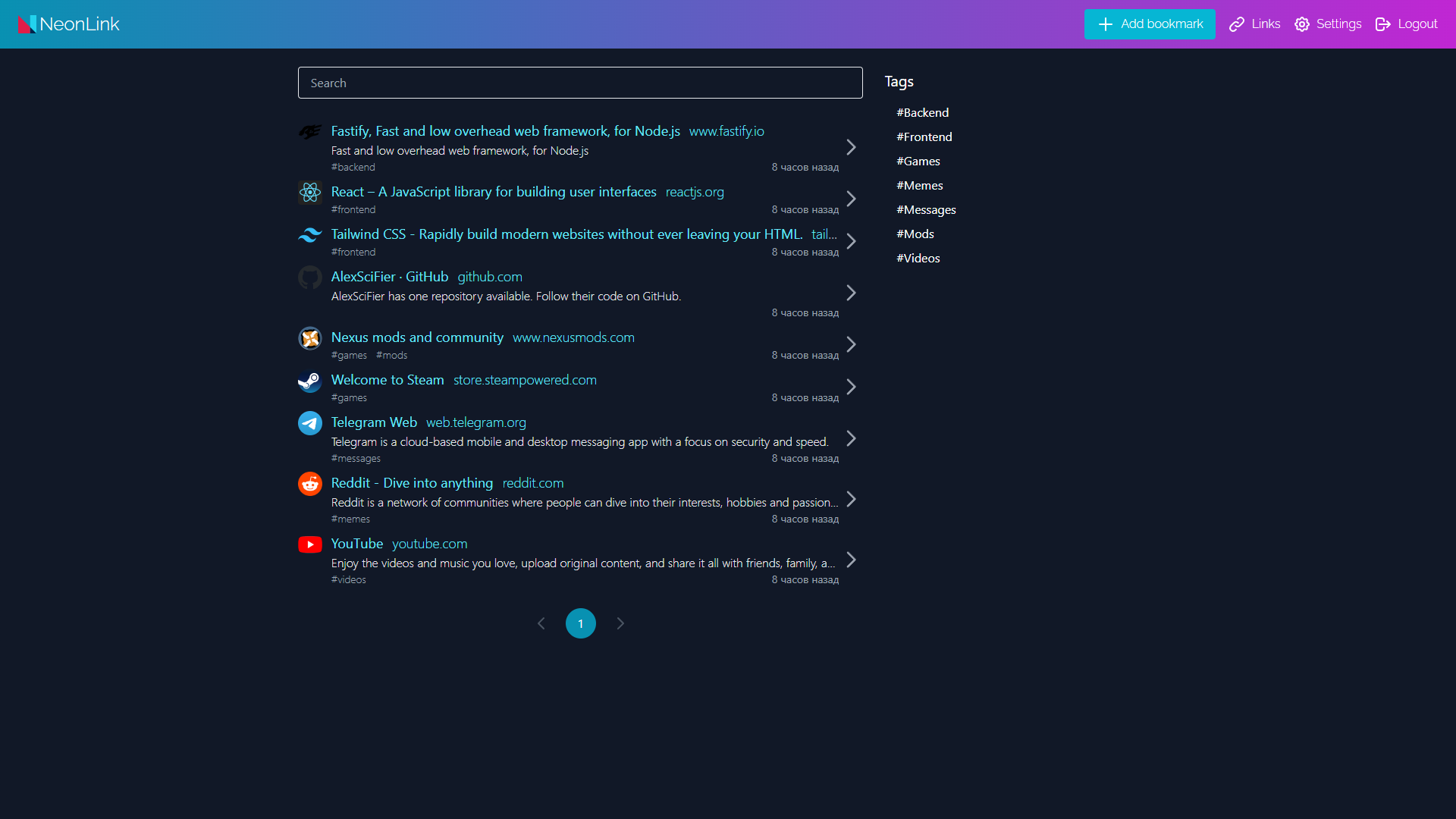The height and width of the screenshot is (819, 1456).
Task: Focus the Search input field
Action: click(579, 83)
